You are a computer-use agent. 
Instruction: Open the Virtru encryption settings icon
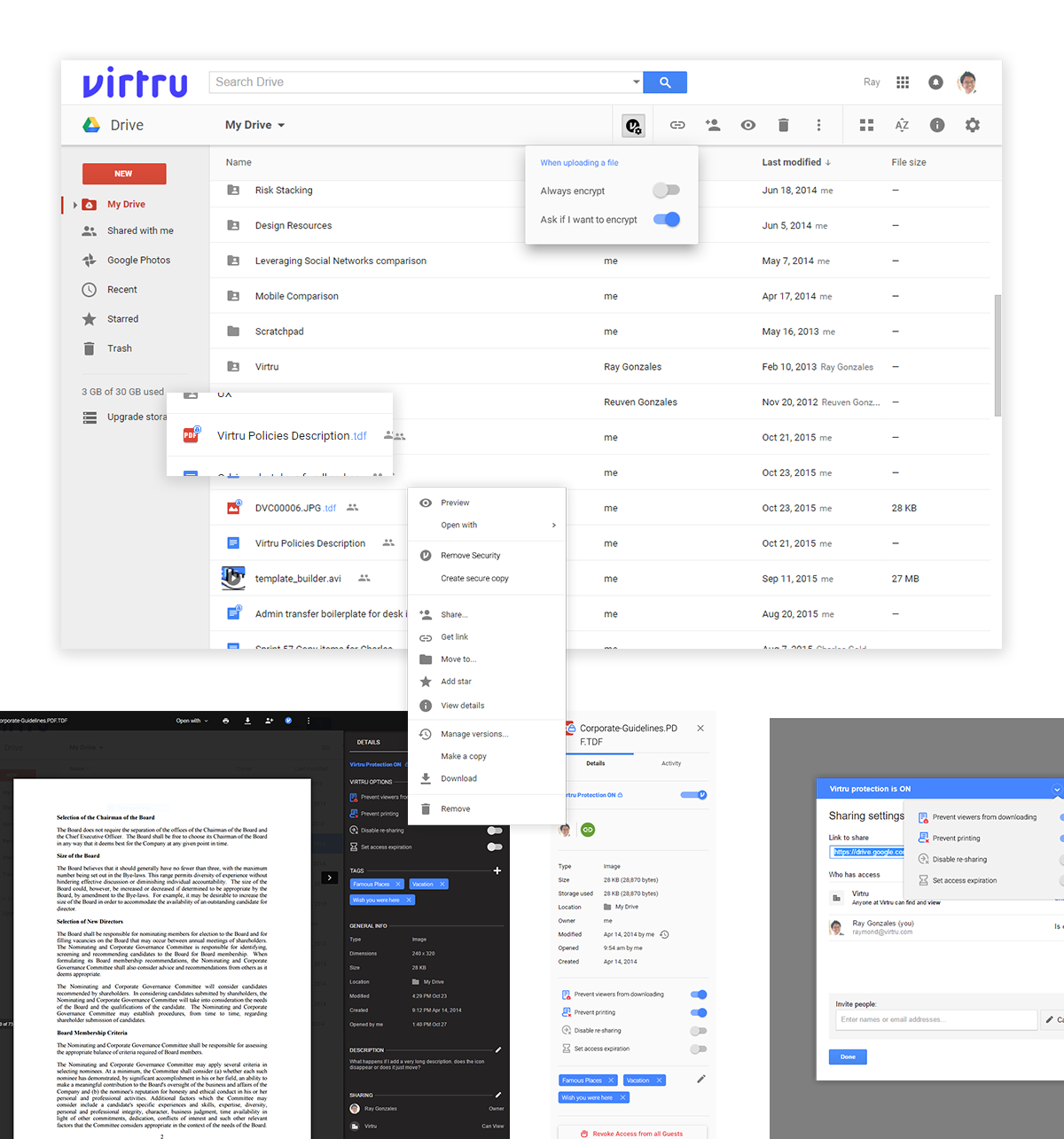point(633,126)
